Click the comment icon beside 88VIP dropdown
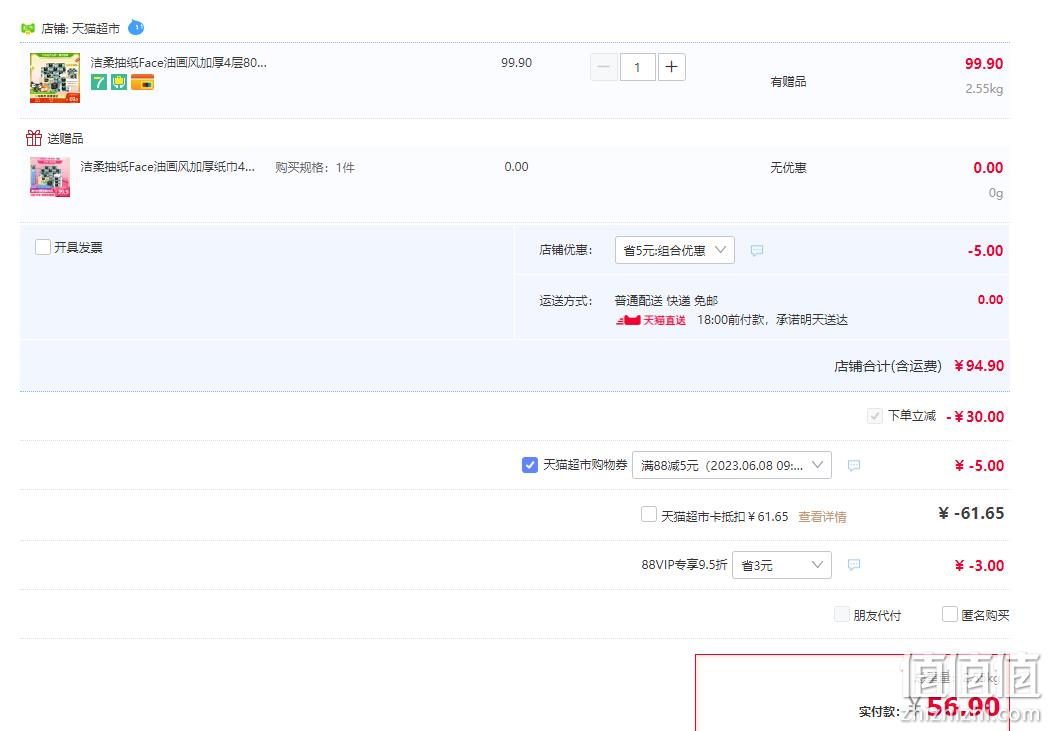 (x=854, y=565)
